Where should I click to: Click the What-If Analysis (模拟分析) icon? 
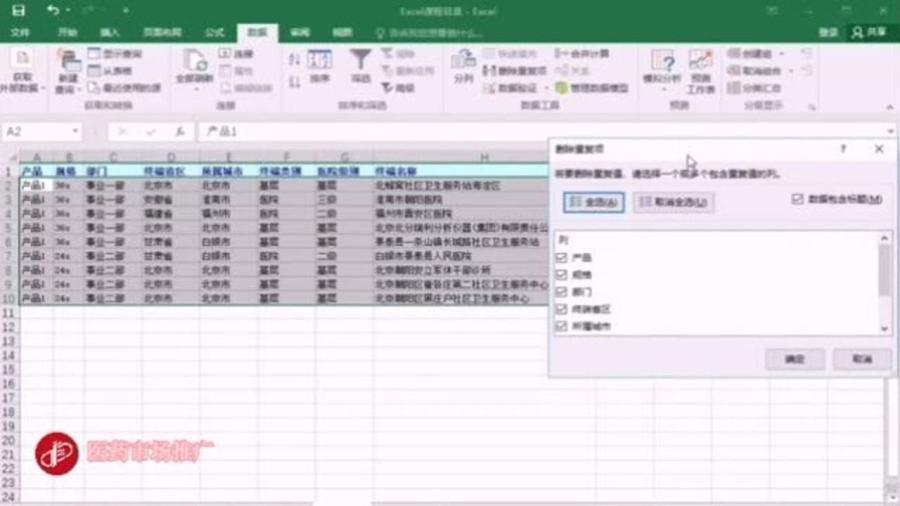click(x=662, y=64)
